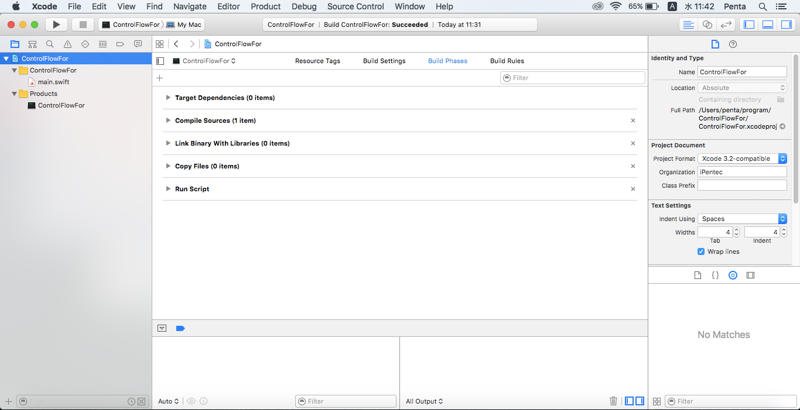Screen dimensions: 800x410
Task: Toggle the variables view pane
Action: (x=630, y=401)
